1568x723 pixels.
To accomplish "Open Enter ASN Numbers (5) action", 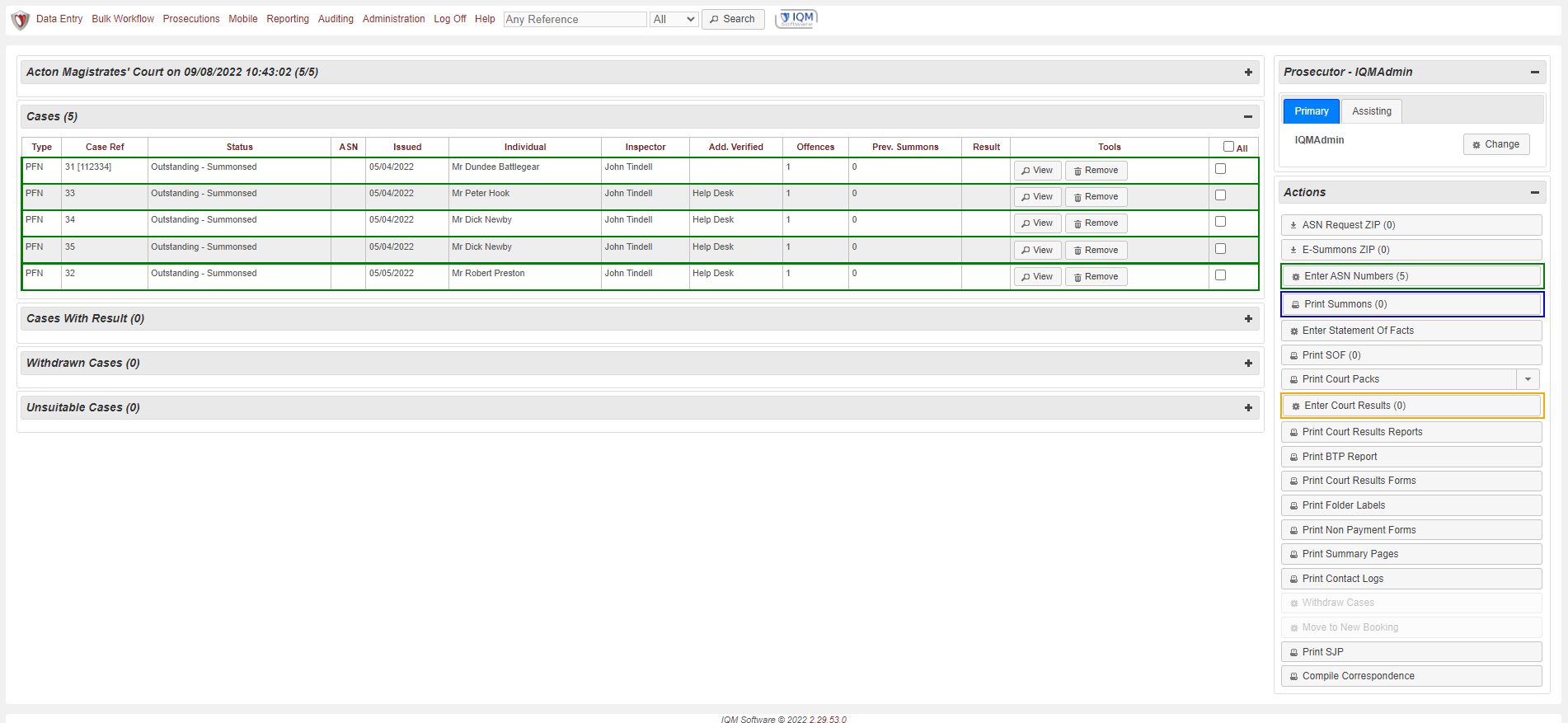I will (x=1411, y=276).
